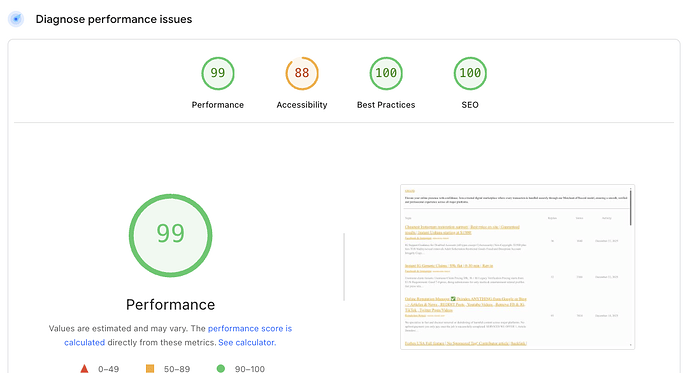Open the SEO score gauge 100
690x373 pixels.
(x=470, y=73)
